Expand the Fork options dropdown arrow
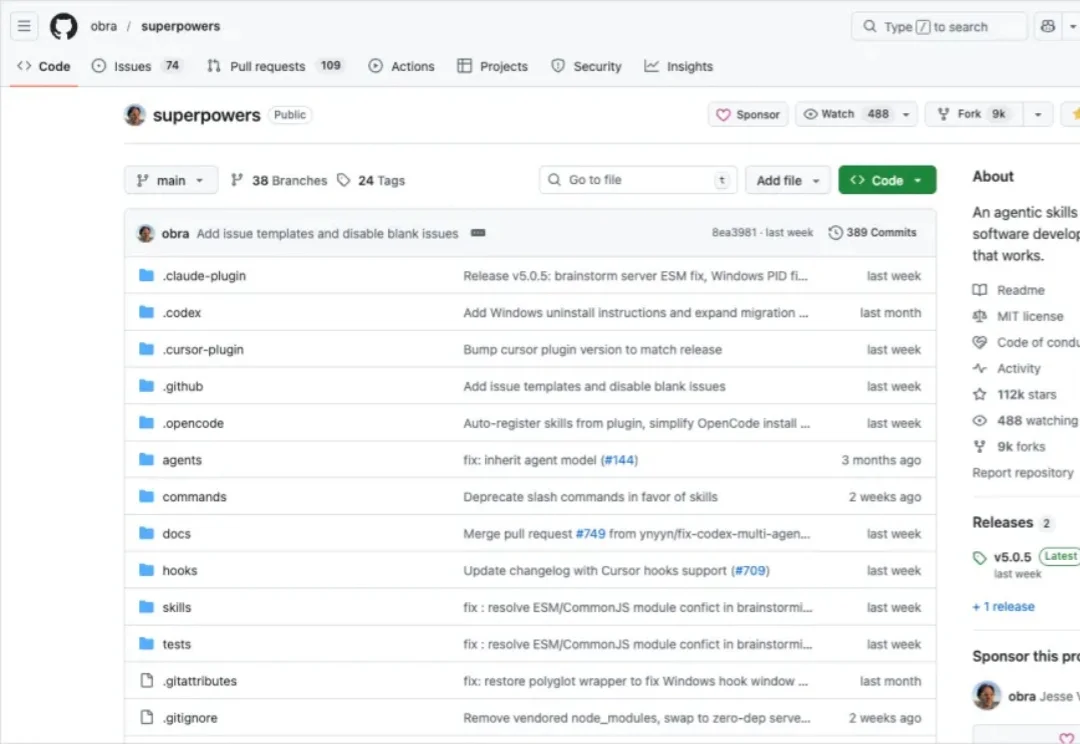 click(x=1039, y=115)
